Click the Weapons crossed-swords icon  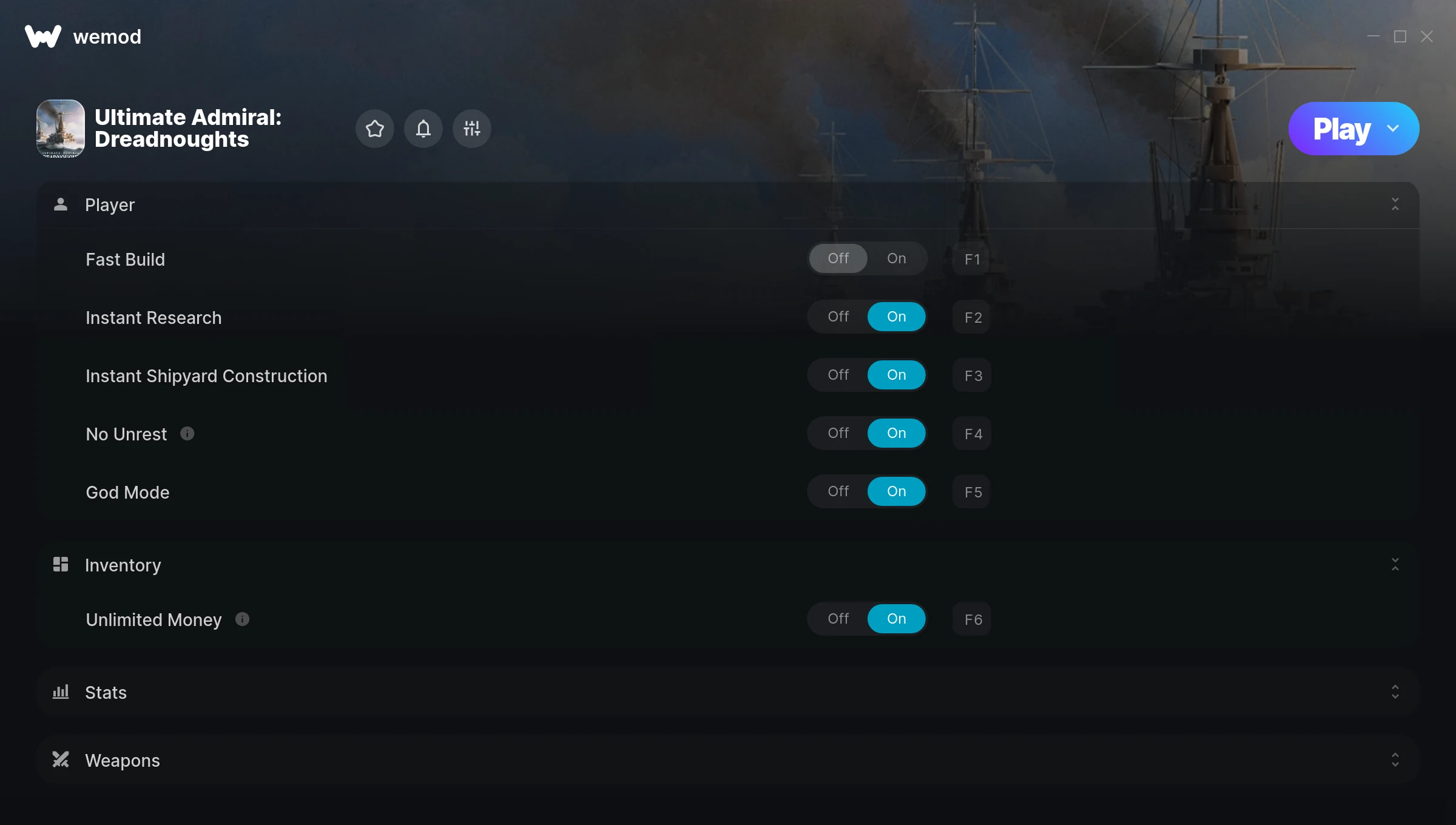tap(60, 760)
